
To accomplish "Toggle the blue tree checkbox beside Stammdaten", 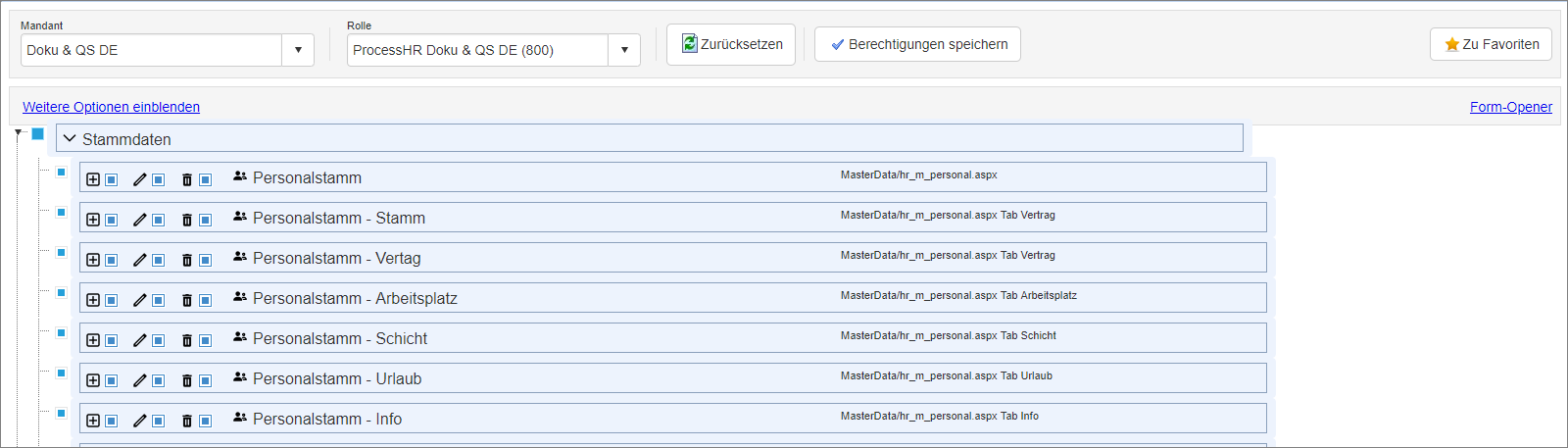I will pos(38,133).
